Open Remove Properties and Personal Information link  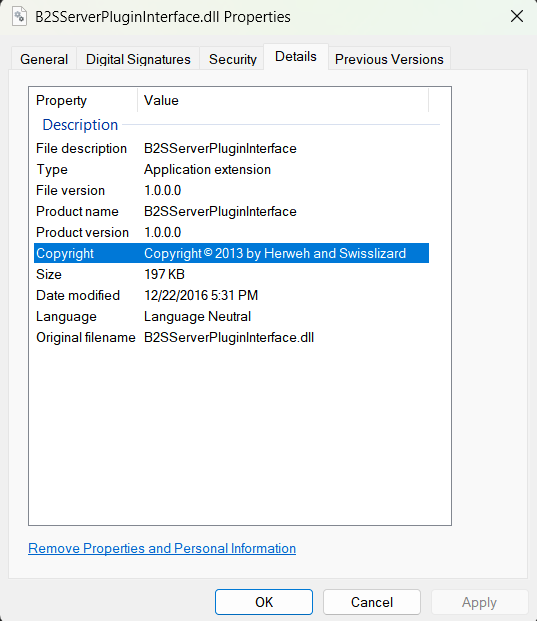162,548
